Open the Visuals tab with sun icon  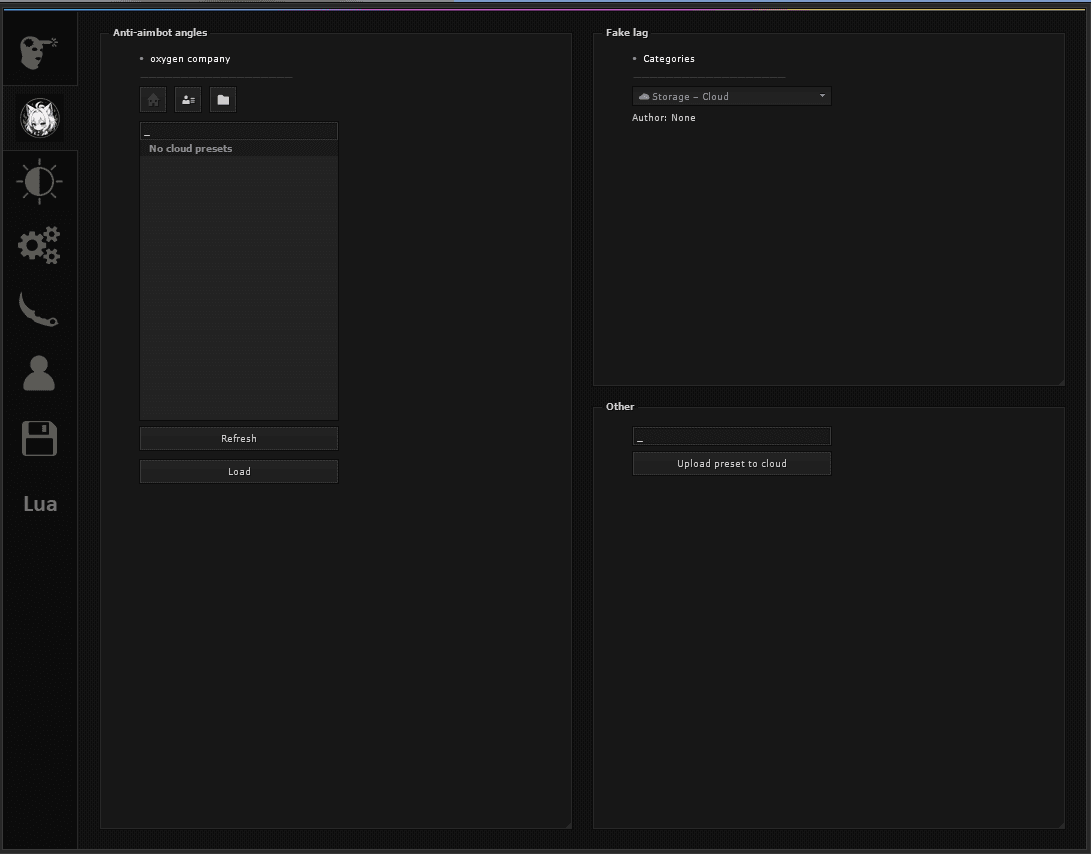click(39, 182)
